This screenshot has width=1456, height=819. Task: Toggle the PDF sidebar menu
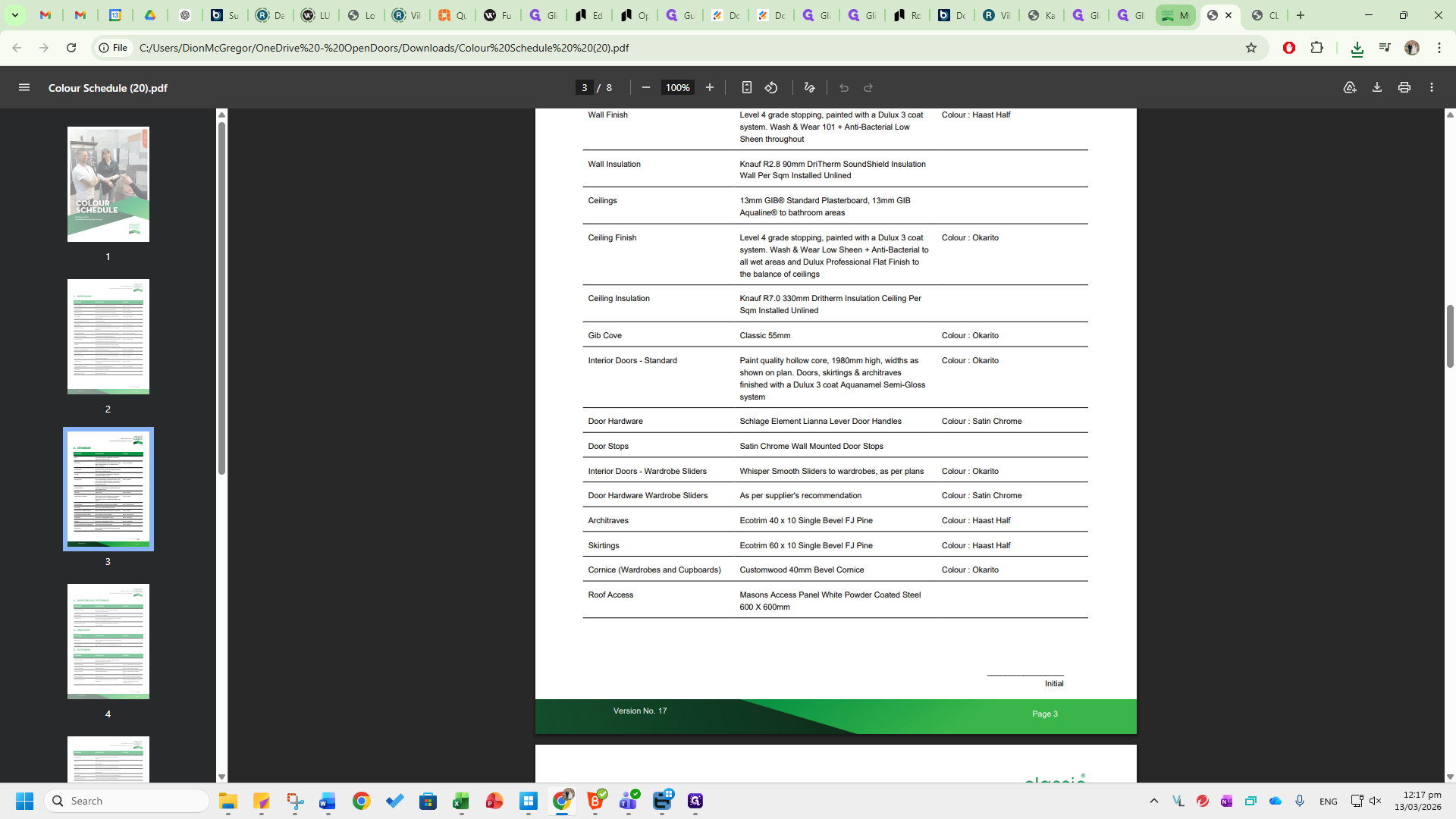tap(24, 88)
